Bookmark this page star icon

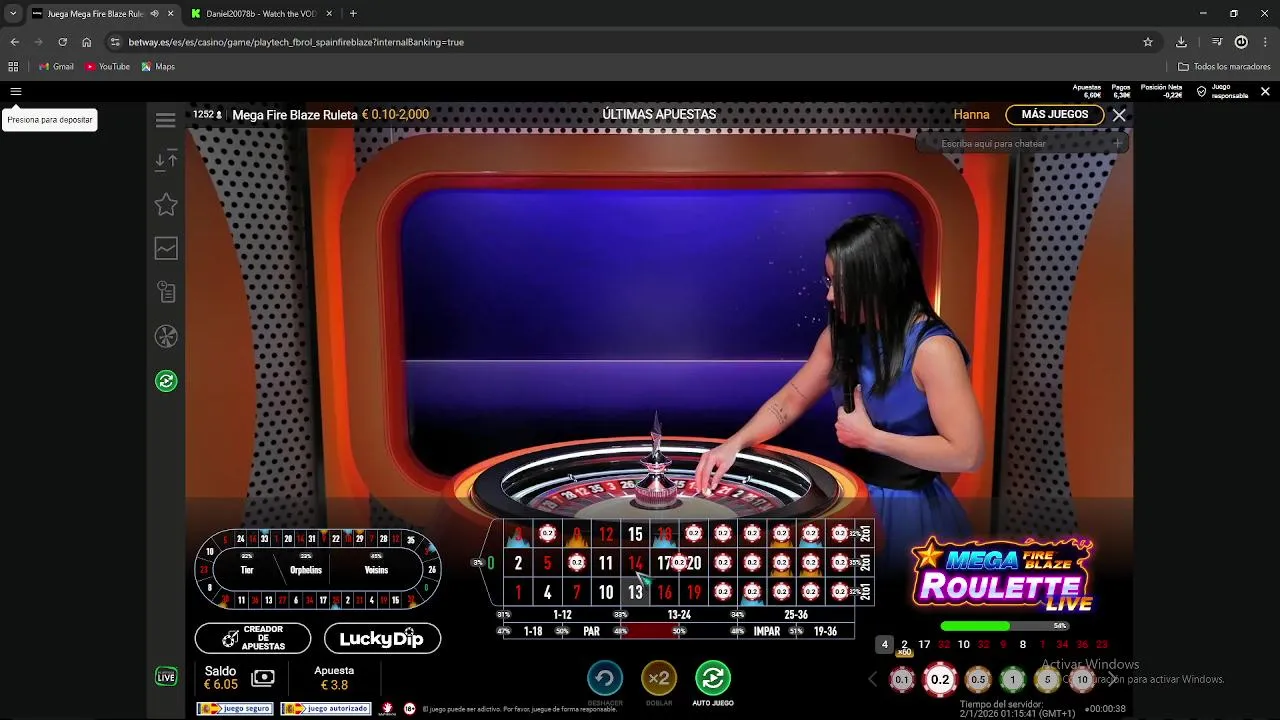click(x=1148, y=42)
